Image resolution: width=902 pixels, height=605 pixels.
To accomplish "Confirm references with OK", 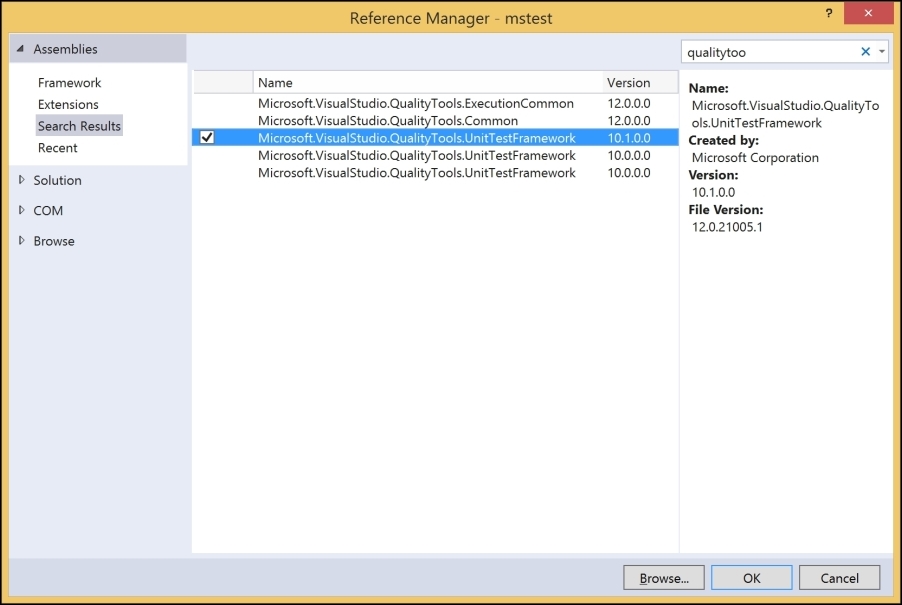I will tap(751, 577).
